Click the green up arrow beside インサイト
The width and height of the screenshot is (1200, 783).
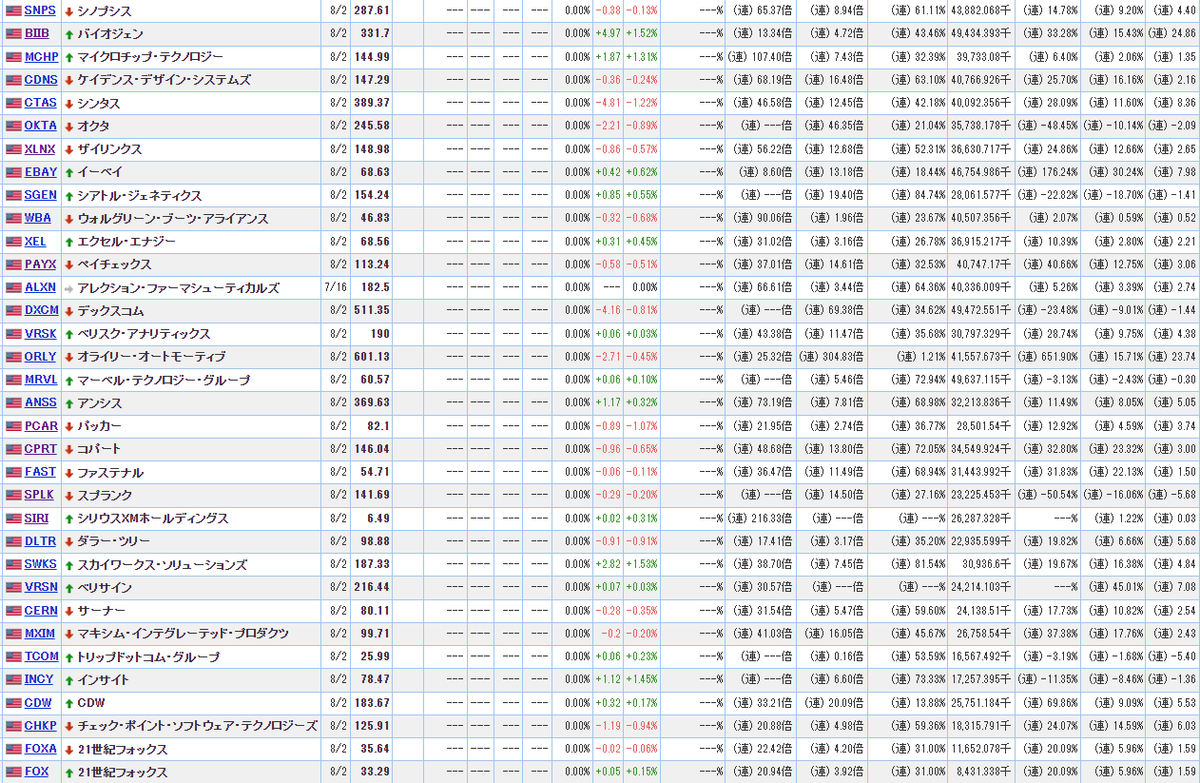click(x=69, y=680)
